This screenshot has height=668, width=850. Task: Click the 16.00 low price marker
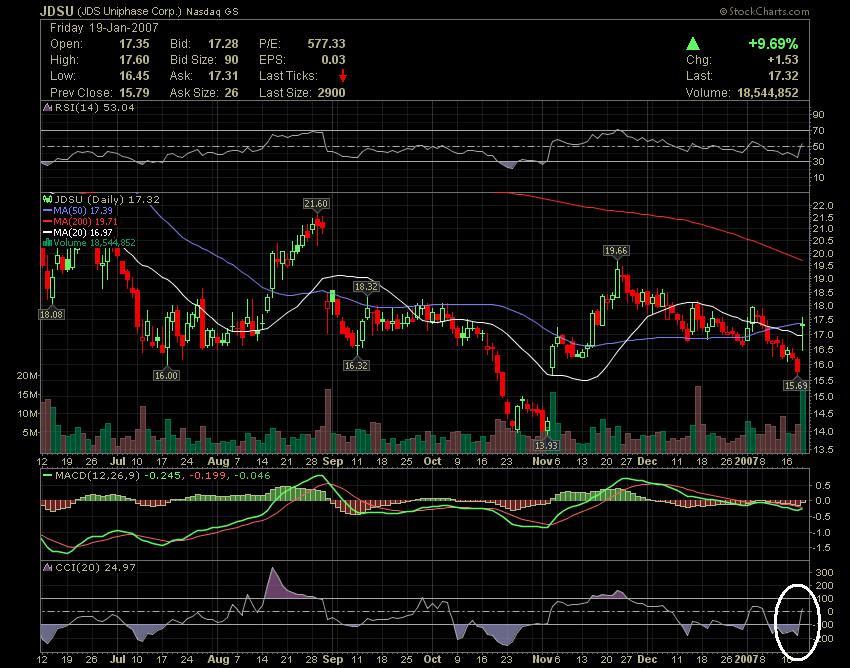coord(166,375)
